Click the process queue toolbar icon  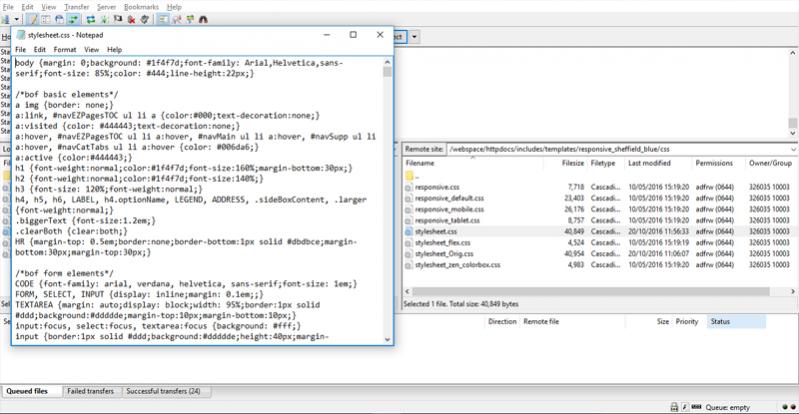(x=104, y=19)
